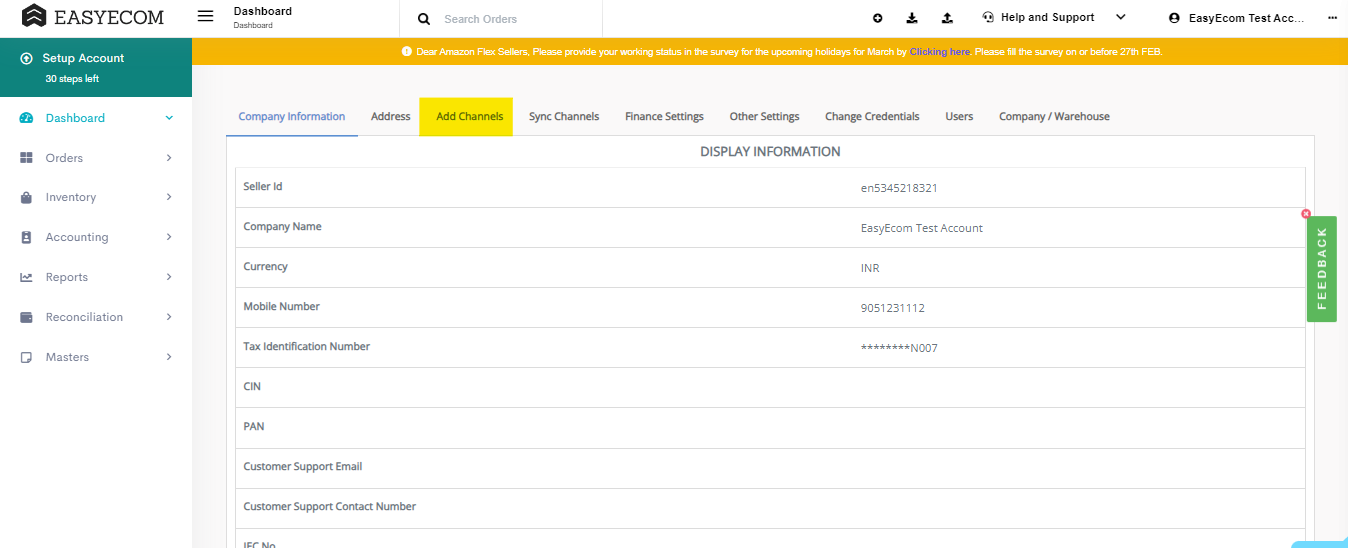Click masked tax number ********N007

tap(899, 348)
